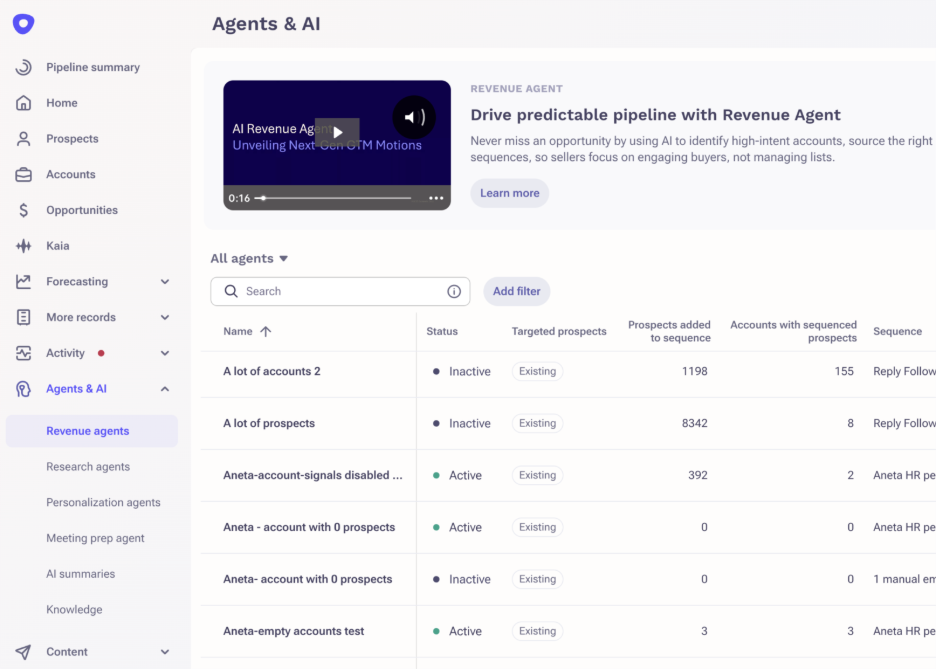Click the Kaia waveform icon

[23, 246]
